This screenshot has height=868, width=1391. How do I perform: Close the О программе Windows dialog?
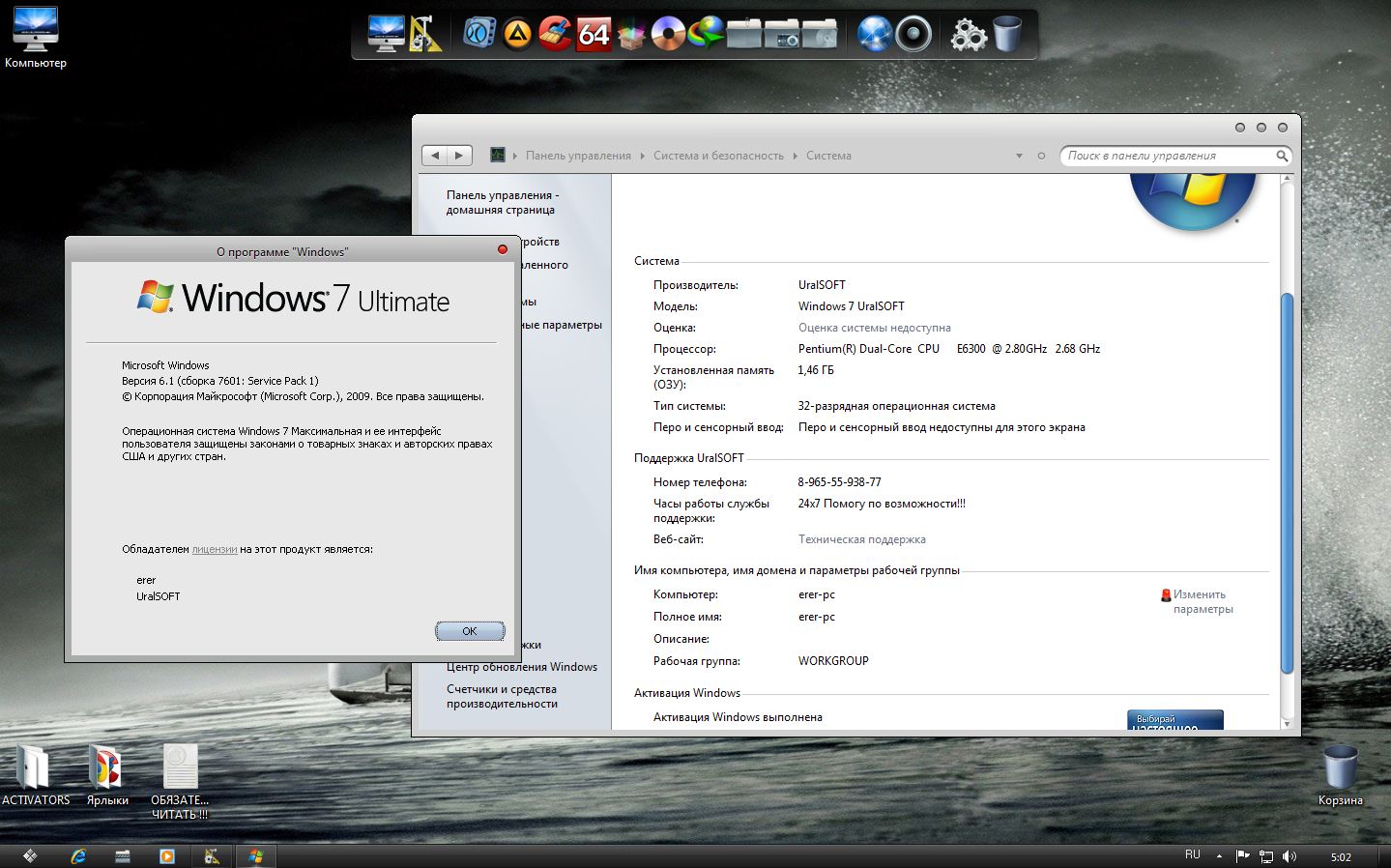(x=503, y=249)
